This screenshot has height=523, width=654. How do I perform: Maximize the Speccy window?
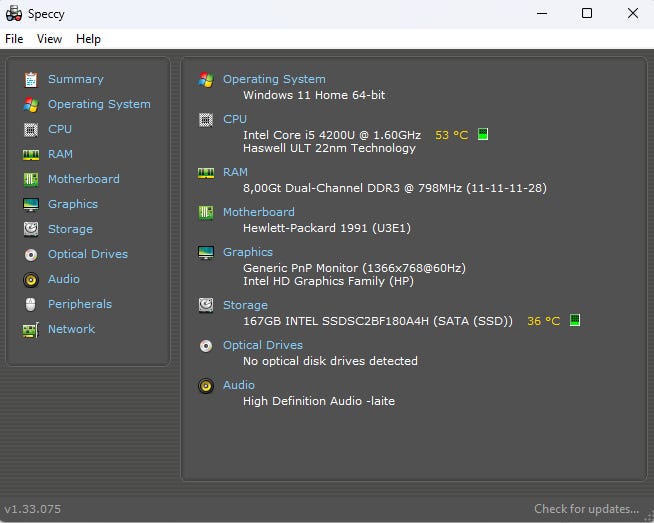pos(587,13)
